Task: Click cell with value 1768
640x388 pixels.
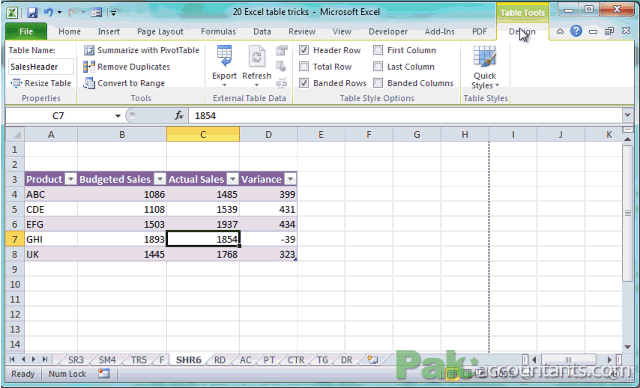Action: (x=203, y=254)
